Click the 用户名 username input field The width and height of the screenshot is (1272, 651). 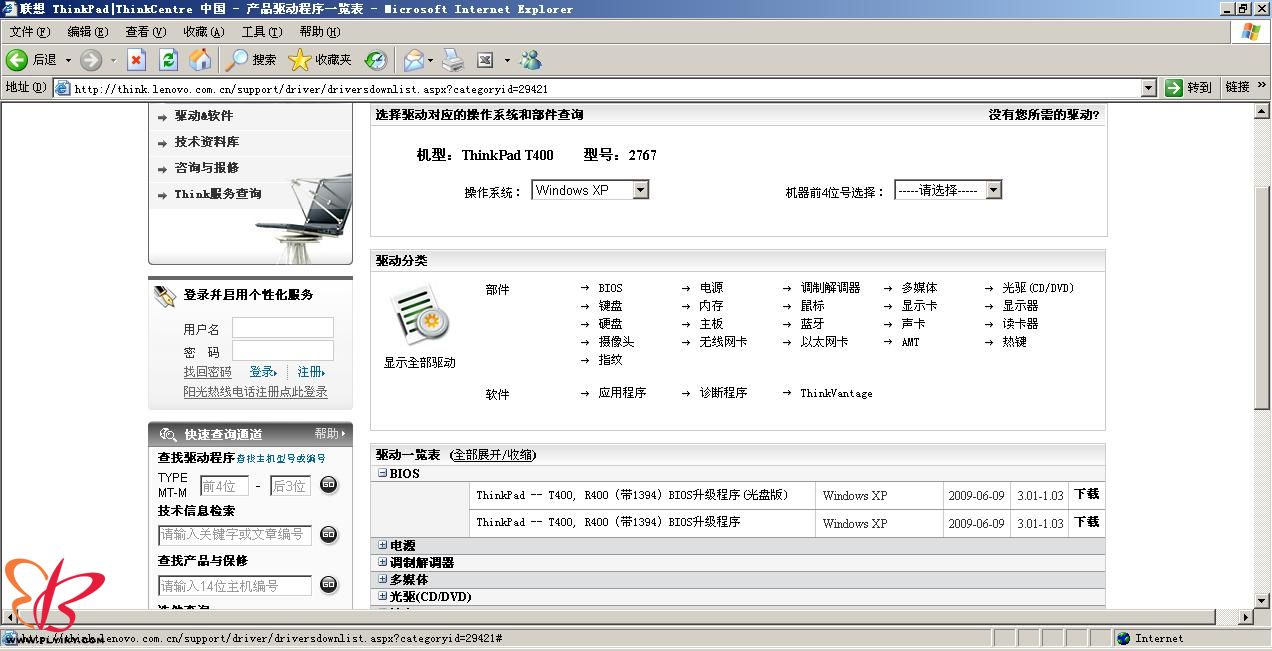pos(283,328)
